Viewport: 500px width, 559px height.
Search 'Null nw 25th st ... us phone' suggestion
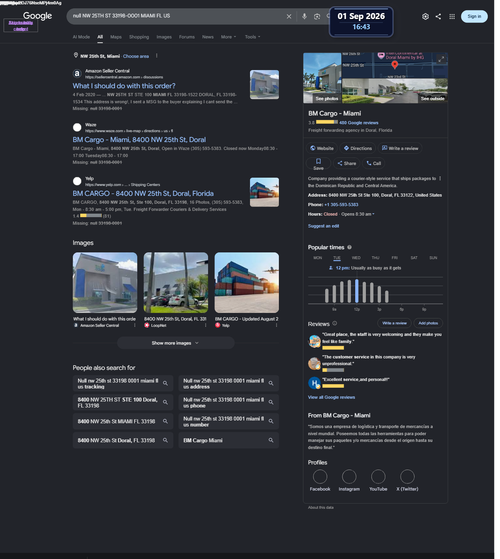pyautogui.click(x=228, y=402)
